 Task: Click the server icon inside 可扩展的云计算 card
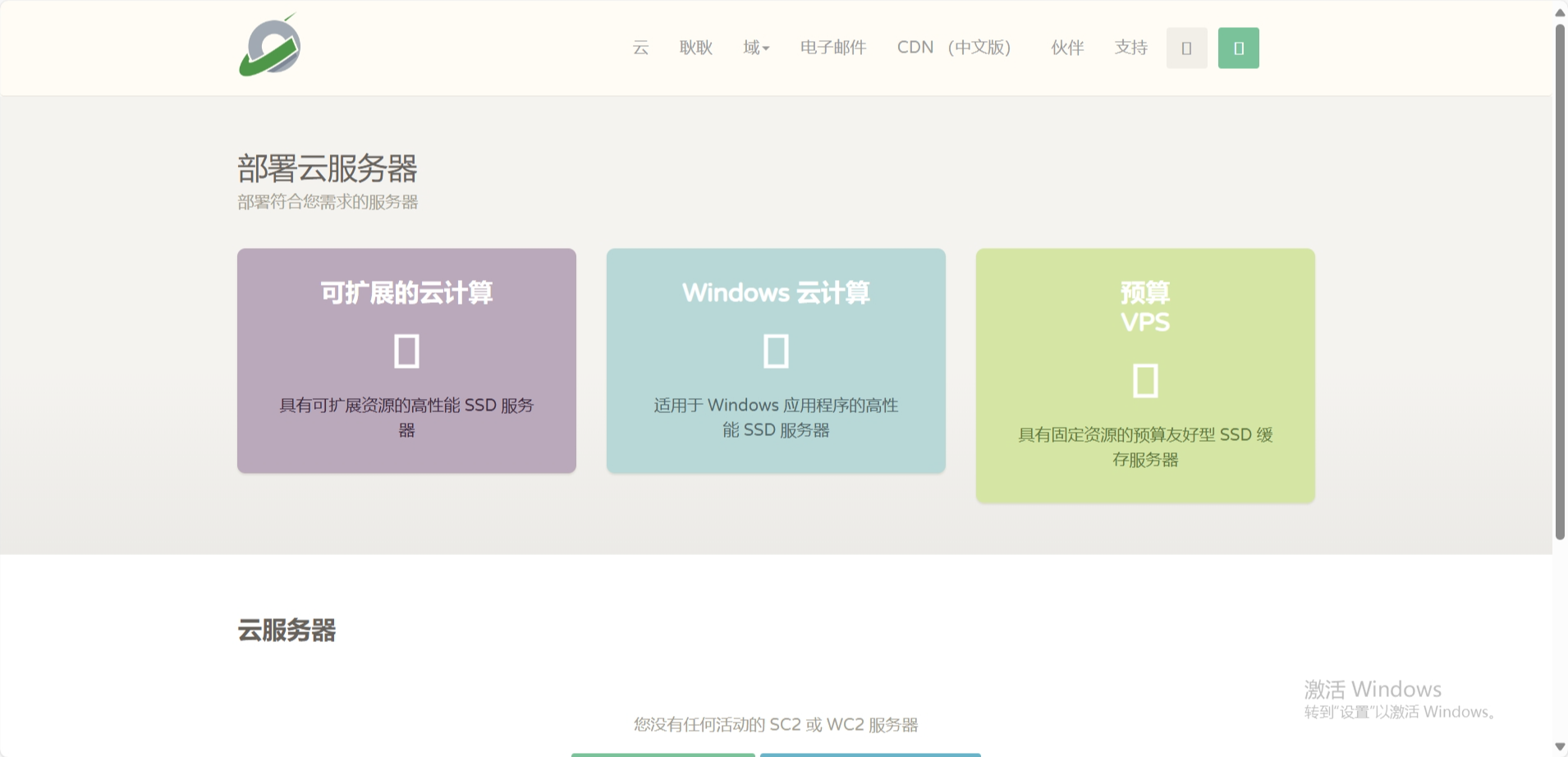[x=406, y=351]
